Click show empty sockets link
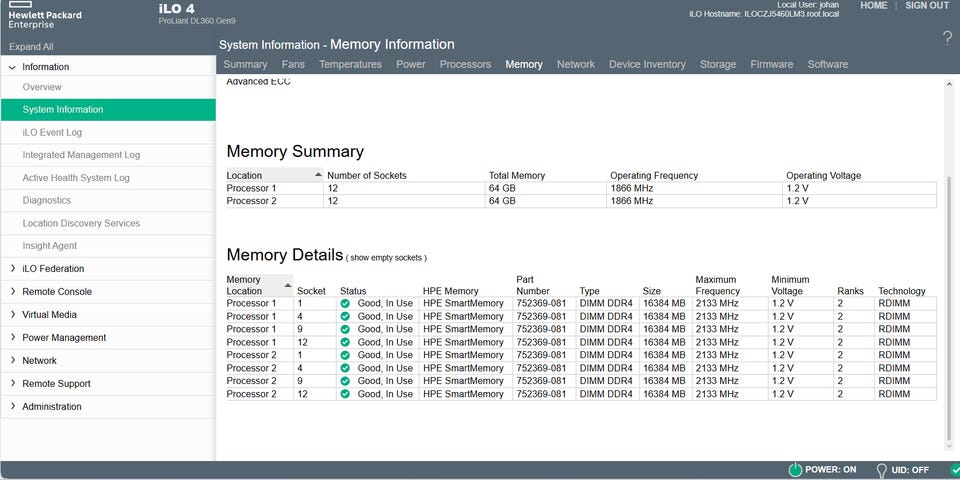Image resolution: width=960 pixels, height=480 pixels. pos(386,258)
